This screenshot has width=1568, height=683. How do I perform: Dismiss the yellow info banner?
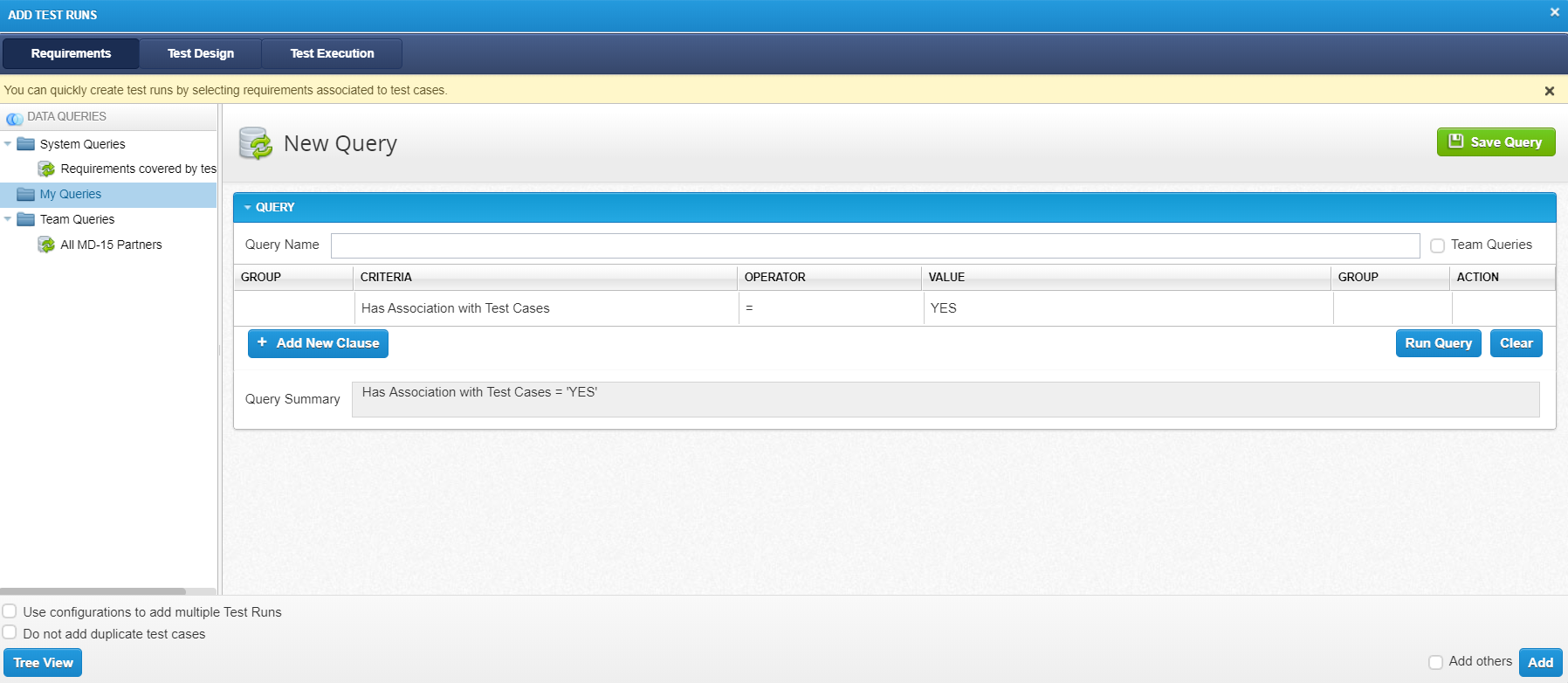pos(1549,91)
